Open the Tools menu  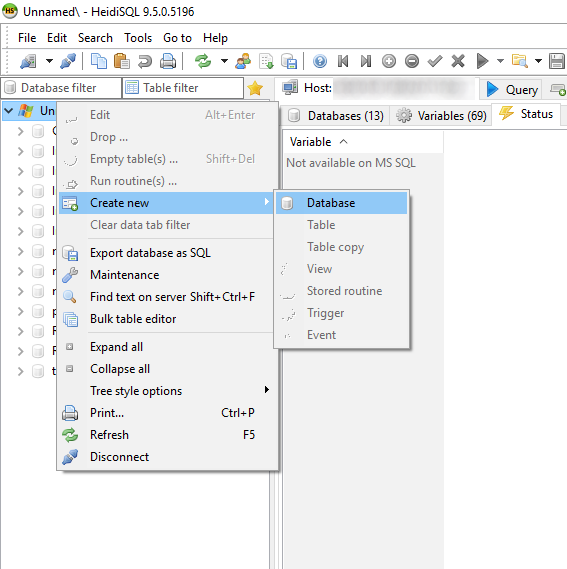point(138,38)
